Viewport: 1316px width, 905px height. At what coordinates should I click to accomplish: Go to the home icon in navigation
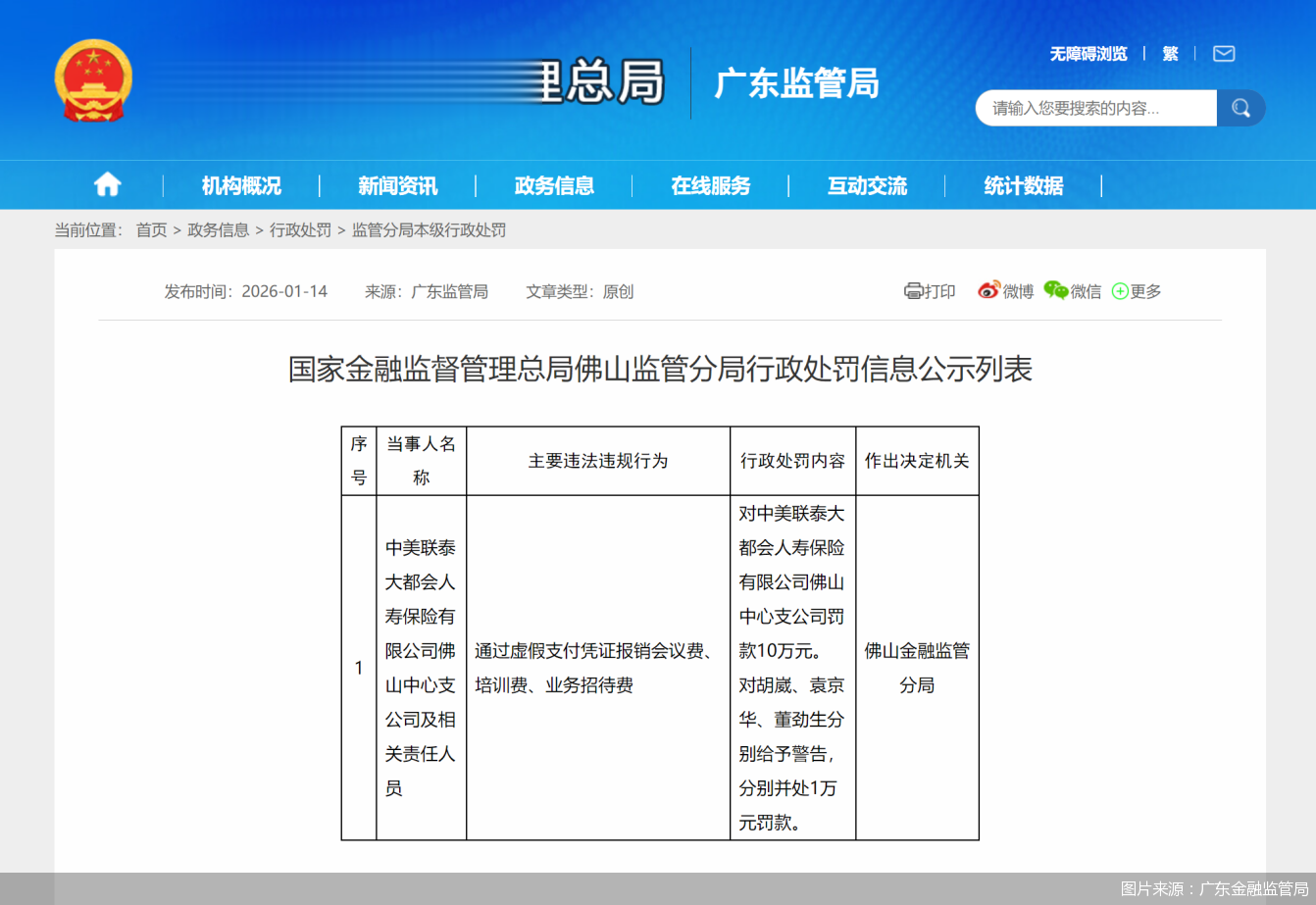pos(107,184)
